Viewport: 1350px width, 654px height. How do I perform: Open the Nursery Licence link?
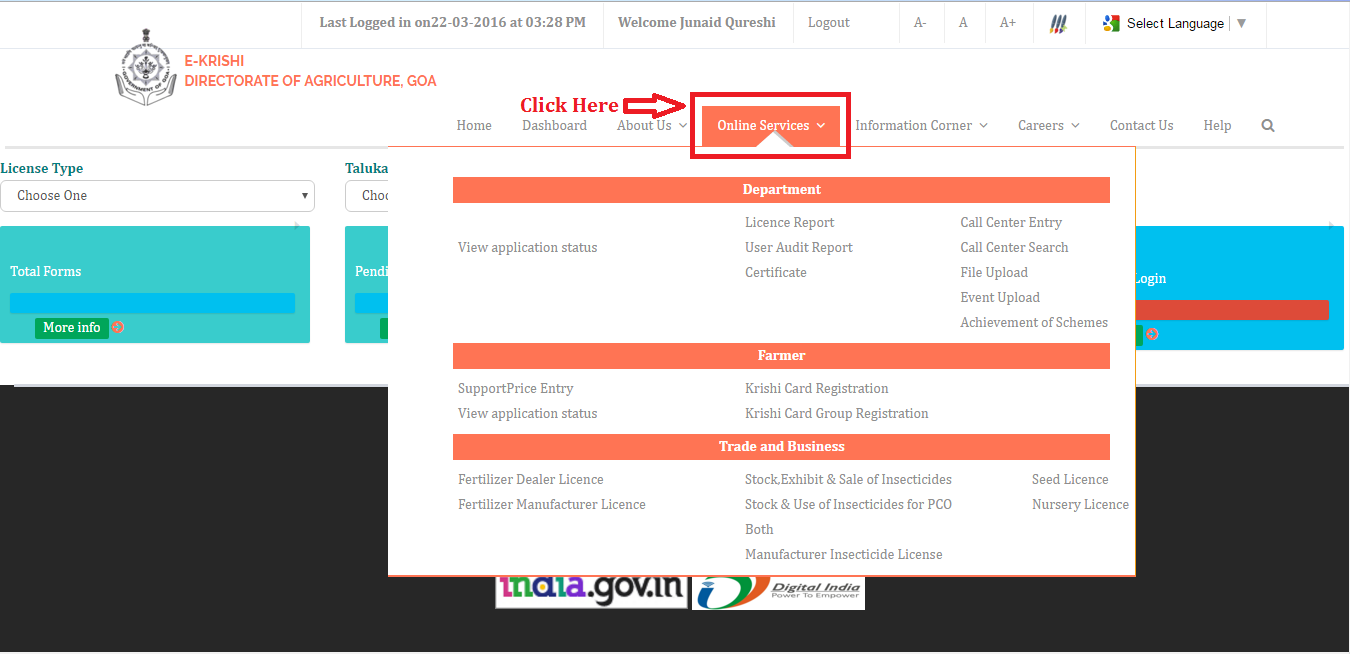(x=1080, y=504)
